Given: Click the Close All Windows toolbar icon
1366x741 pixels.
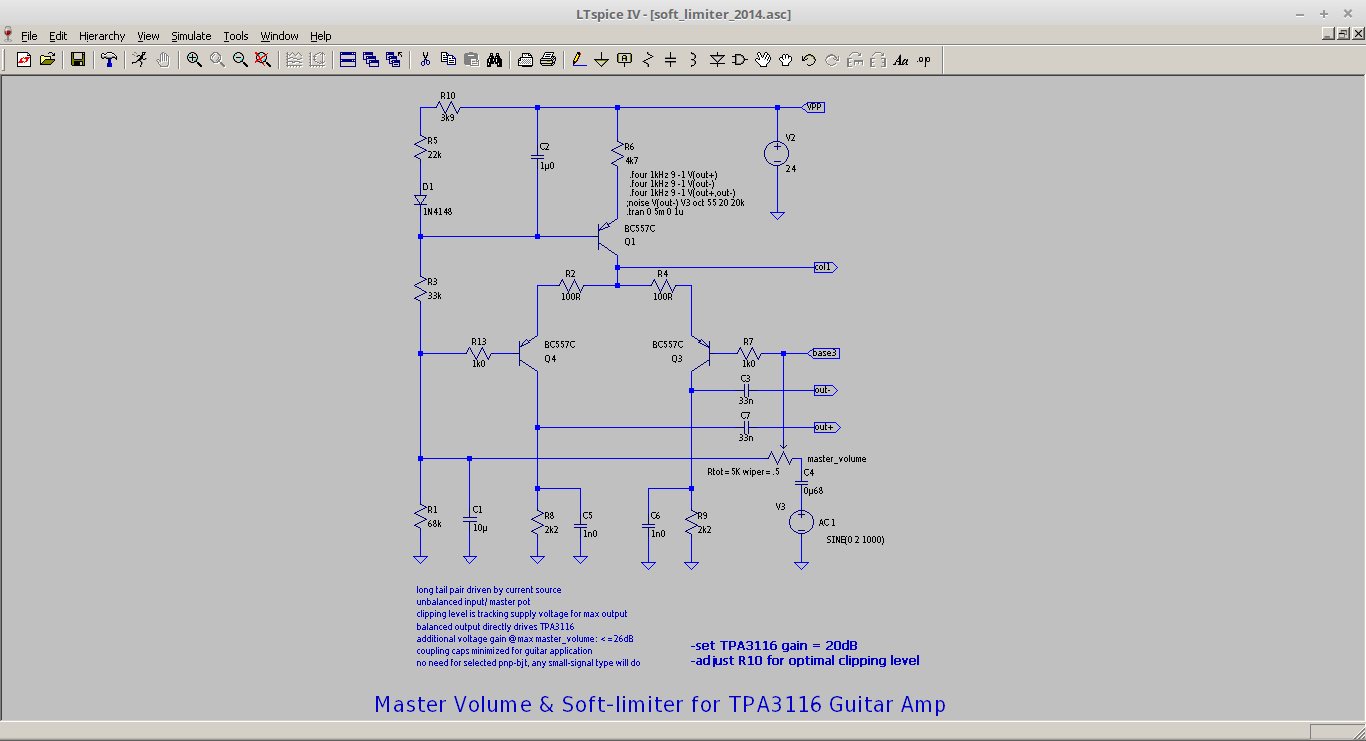Looking at the screenshot, I should pyautogui.click(x=394, y=60).
